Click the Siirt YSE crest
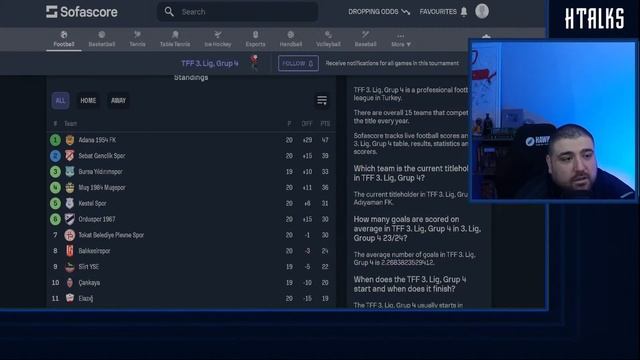The image size is (640, 360). pos(70,267)
